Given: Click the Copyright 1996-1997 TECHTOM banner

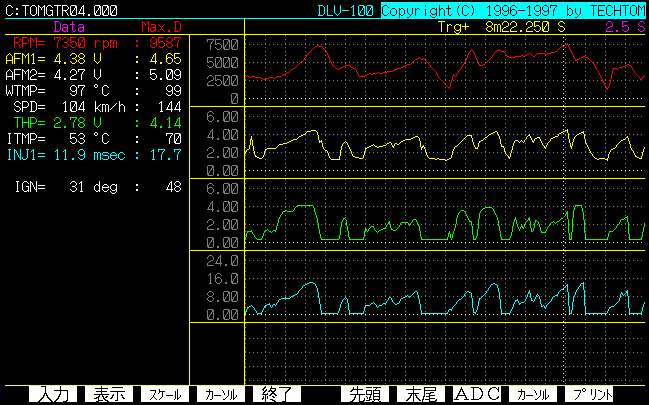Looking at the screenshot, I should point(513,10).
